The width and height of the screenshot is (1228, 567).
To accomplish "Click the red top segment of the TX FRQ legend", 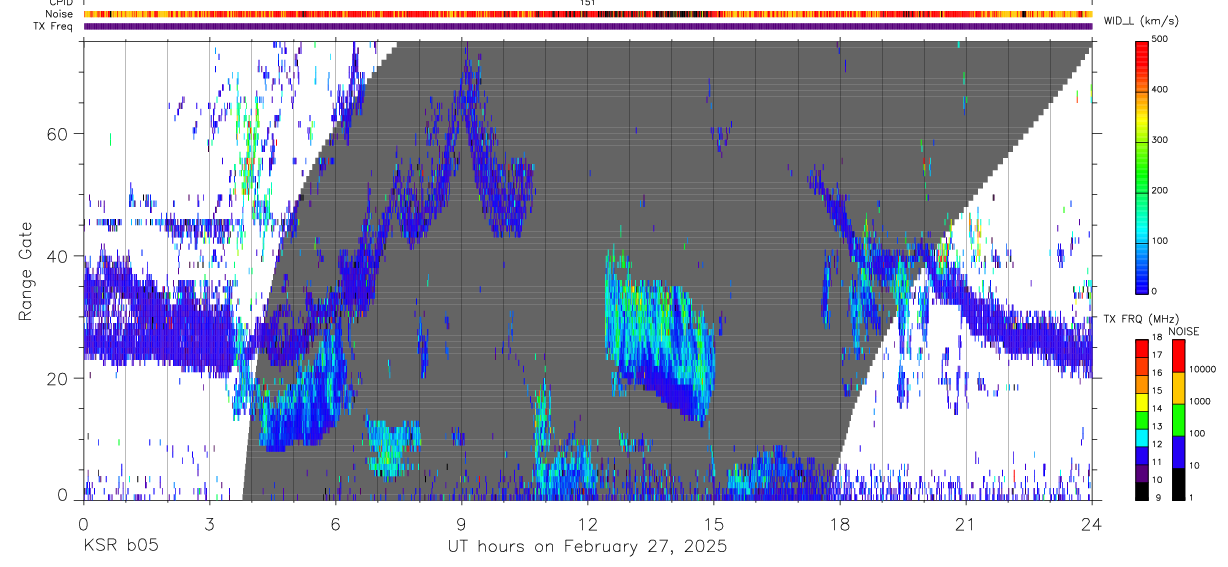I will click(x=1142, y=348).
